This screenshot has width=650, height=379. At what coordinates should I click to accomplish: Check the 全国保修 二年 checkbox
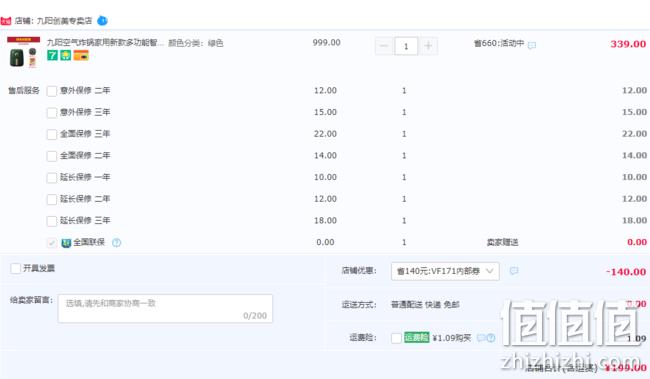click(x=52, y=156)
